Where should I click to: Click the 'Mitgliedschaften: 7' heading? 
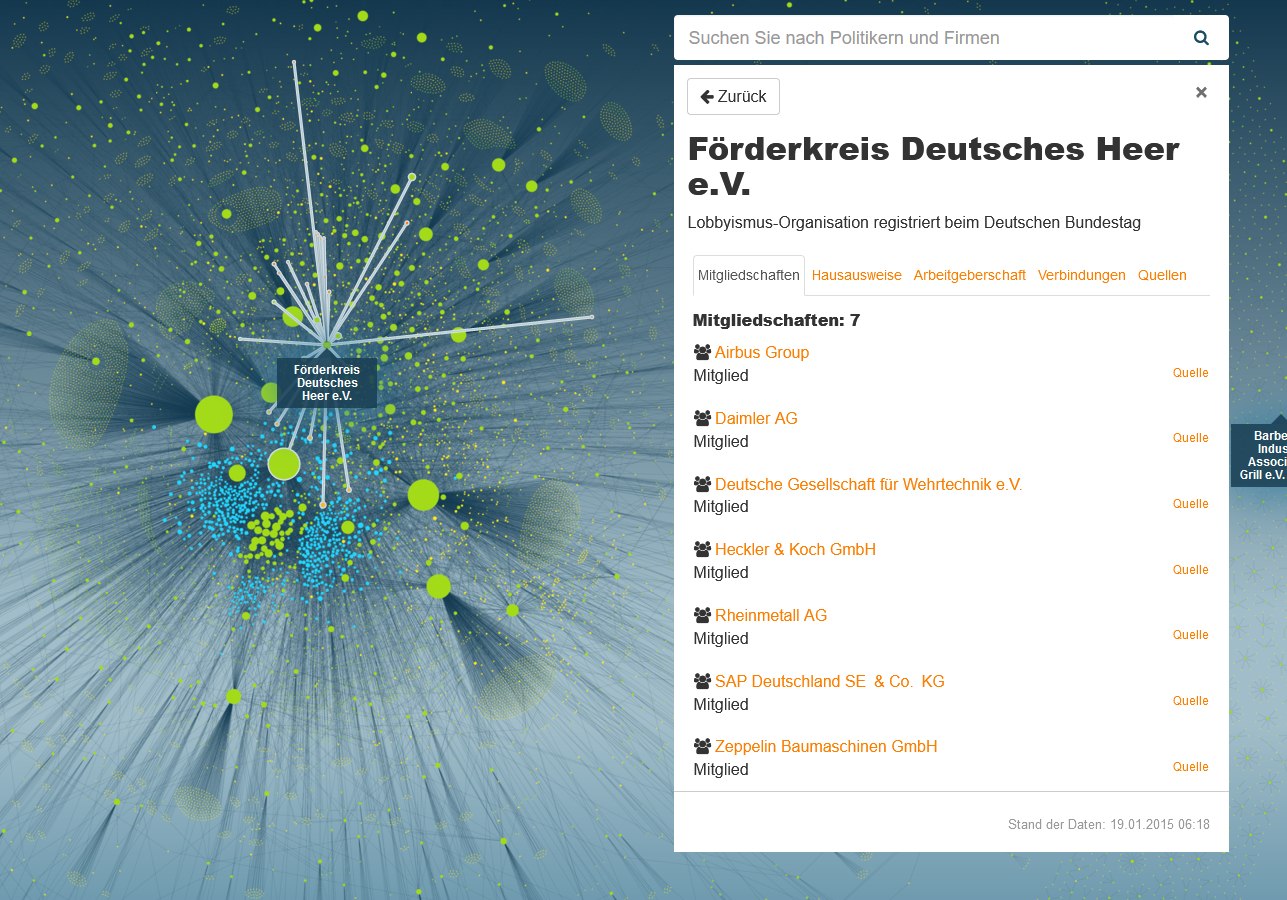click(x=776, y=321)
